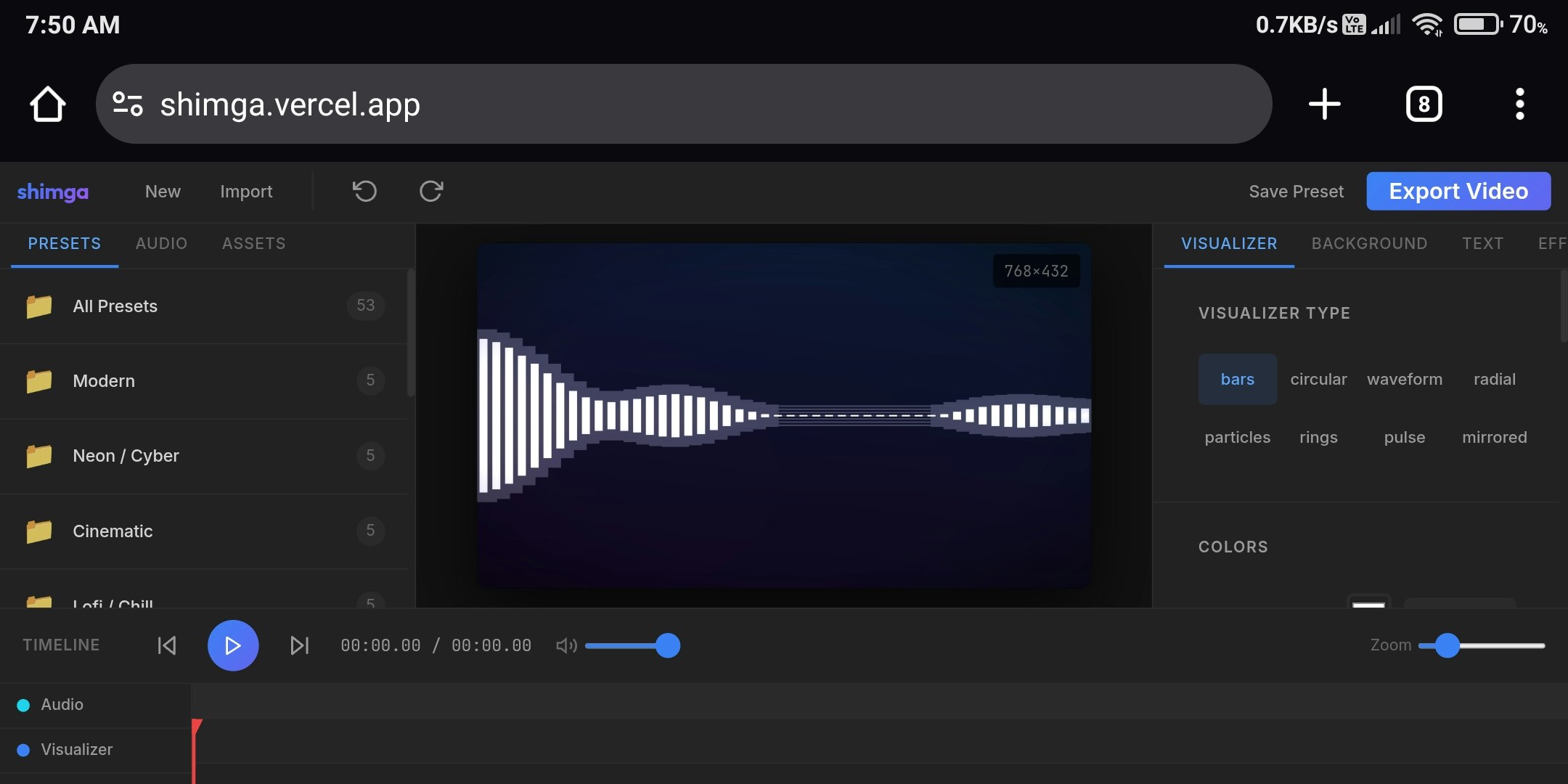The height and width of the screenshot is (784, 1568).
Task: Select the circular visualizer type
Action: pos(1318,379)
